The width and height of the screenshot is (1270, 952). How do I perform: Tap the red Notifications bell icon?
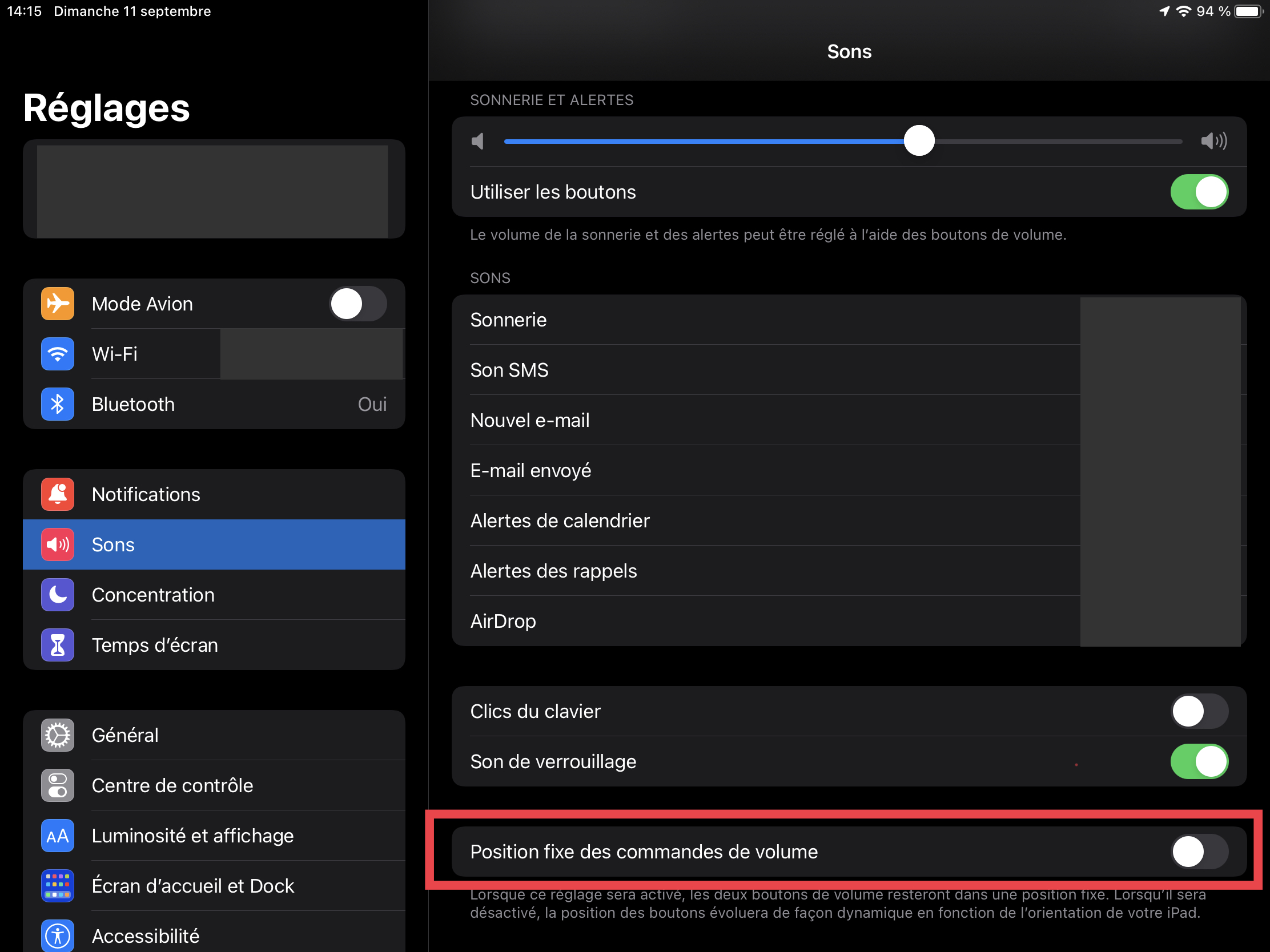click(x=58, y=494)
